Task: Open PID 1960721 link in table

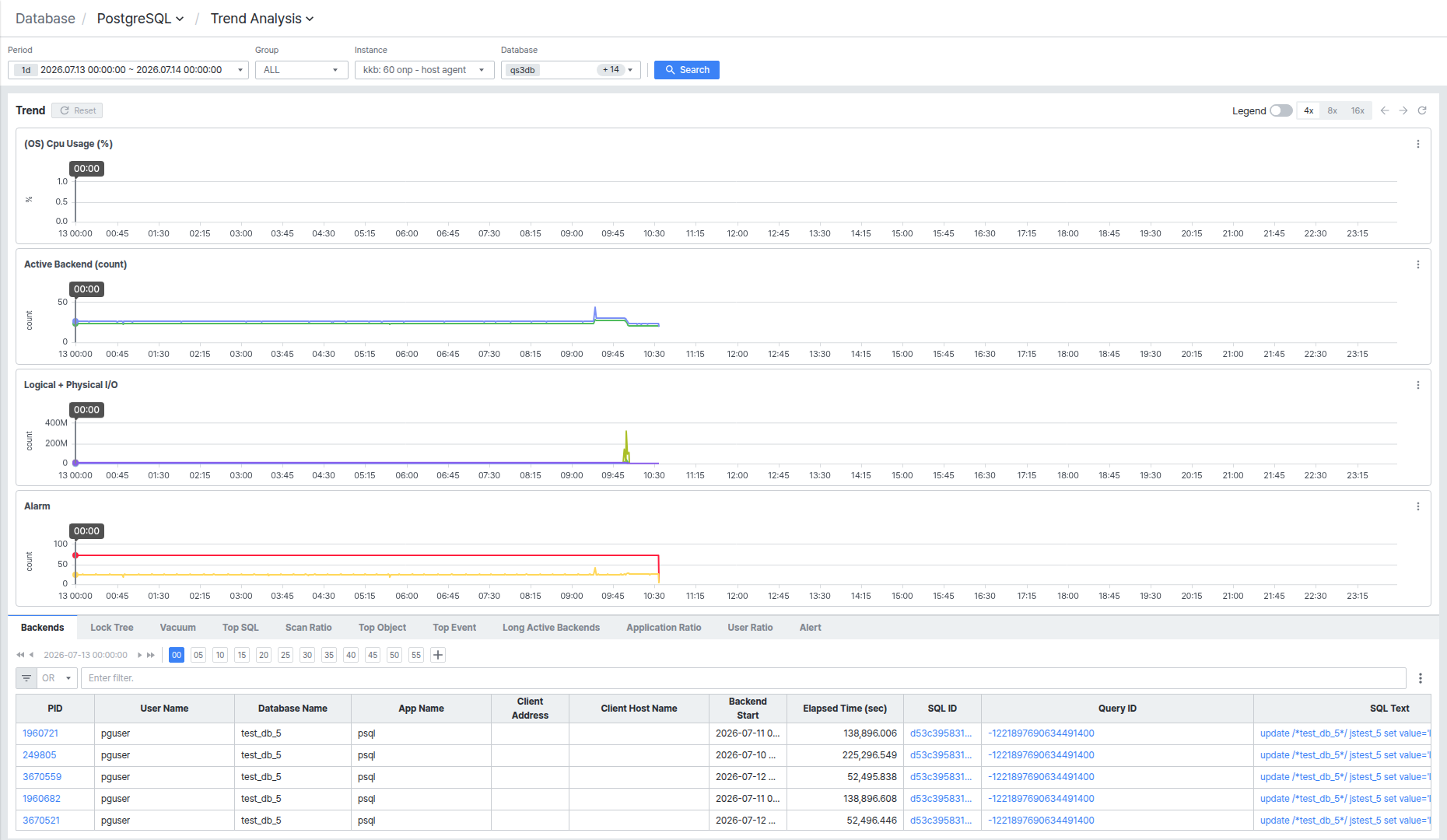Action: pos(40,733)
